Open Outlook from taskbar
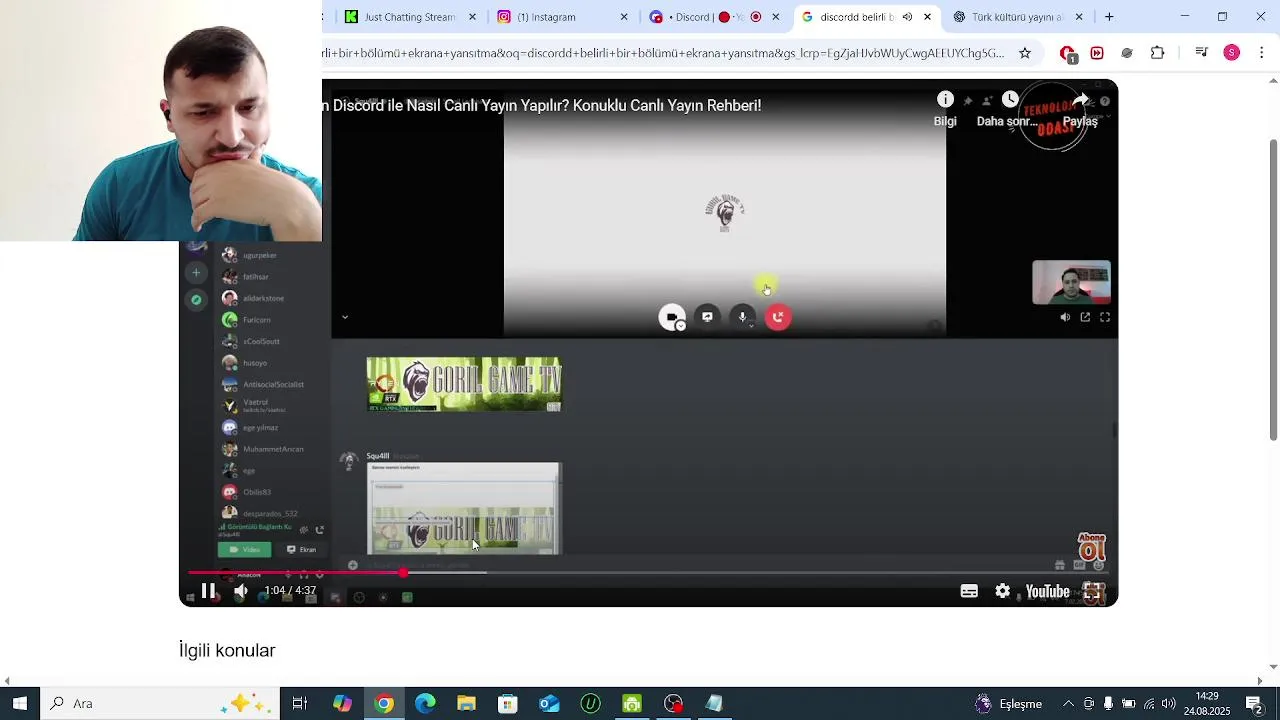This screenshot has width=1280, height=720. pos(549,703)
